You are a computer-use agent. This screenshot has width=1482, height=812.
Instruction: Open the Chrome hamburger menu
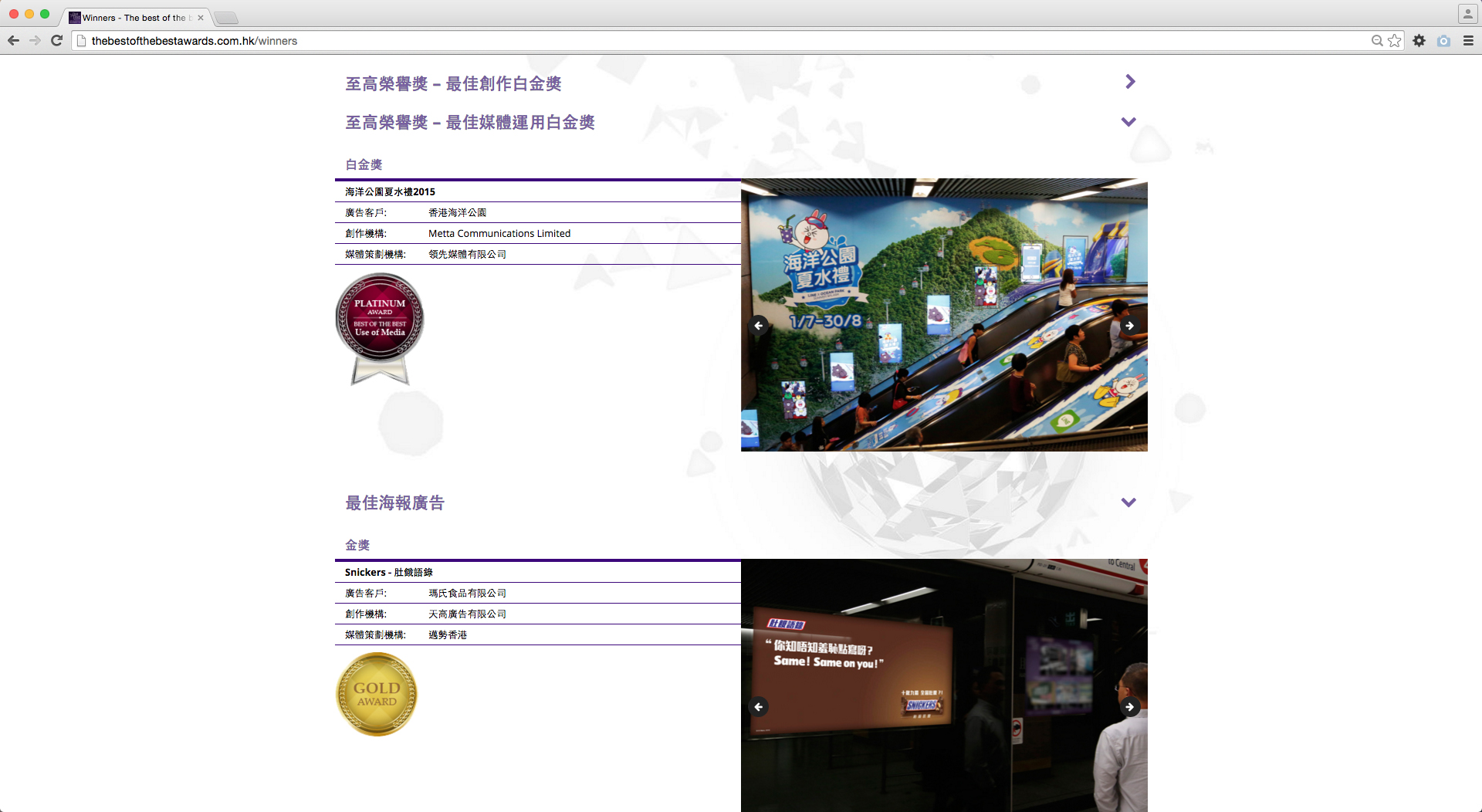(1468, 41)
